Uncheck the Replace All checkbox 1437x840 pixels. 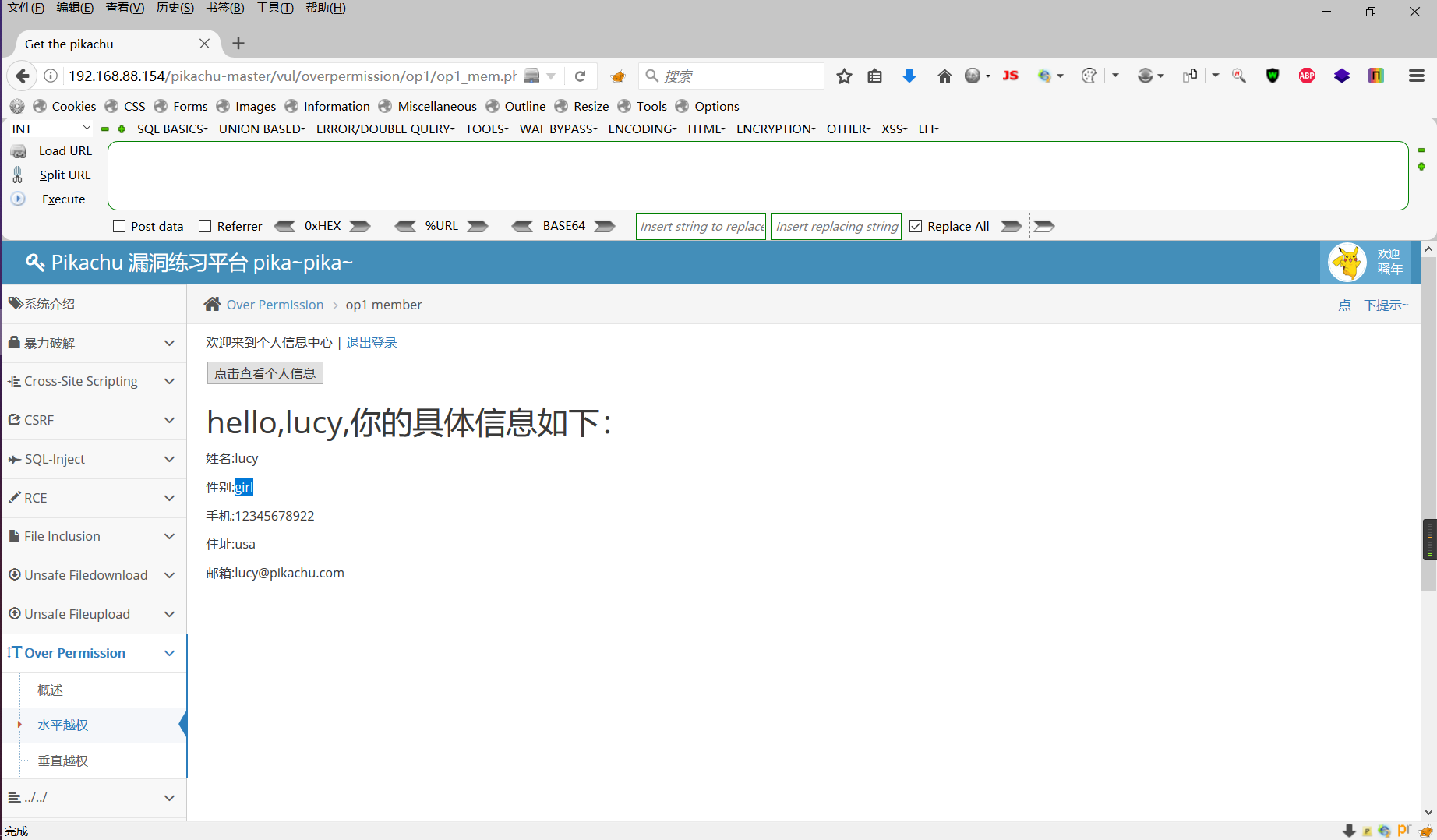[x=916, y=226]
